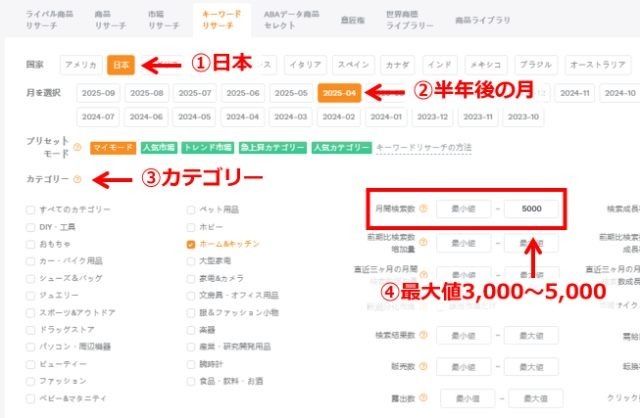This screenshot has height=418, width=640.
Task: Check the ビューティー category
Action: point(30,364)
